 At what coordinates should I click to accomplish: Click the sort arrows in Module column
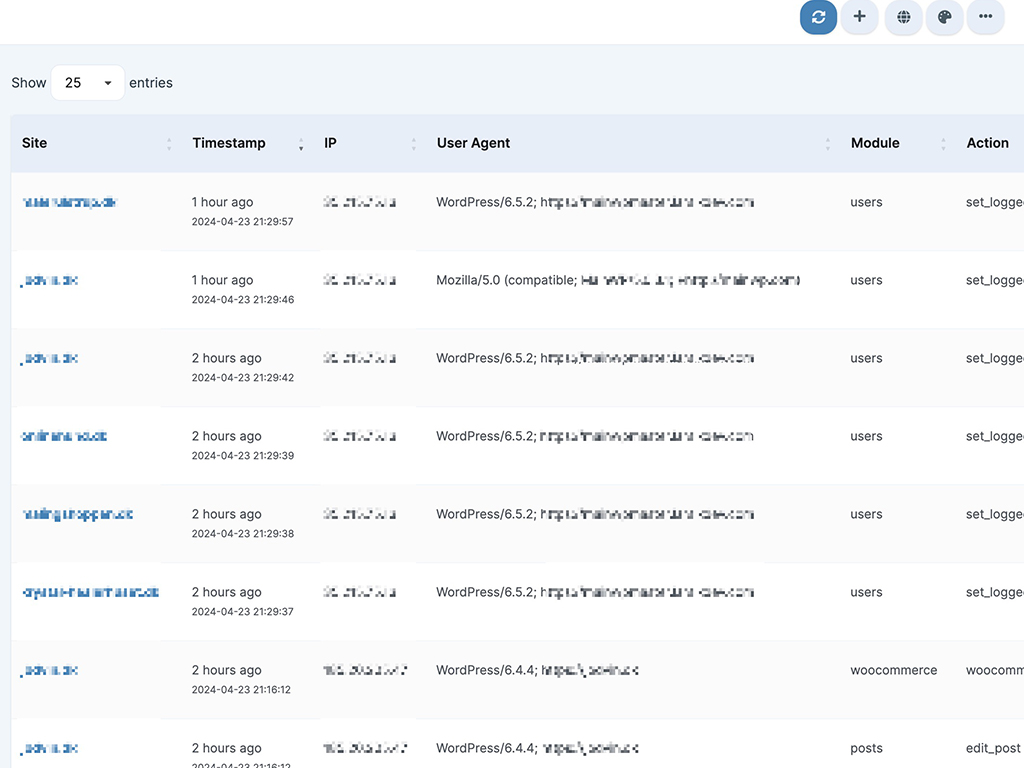click(x=943, y=144)
